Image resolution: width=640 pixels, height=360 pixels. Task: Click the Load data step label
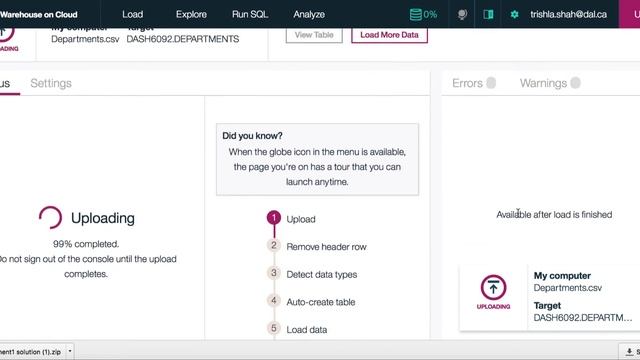coord(307,330)
